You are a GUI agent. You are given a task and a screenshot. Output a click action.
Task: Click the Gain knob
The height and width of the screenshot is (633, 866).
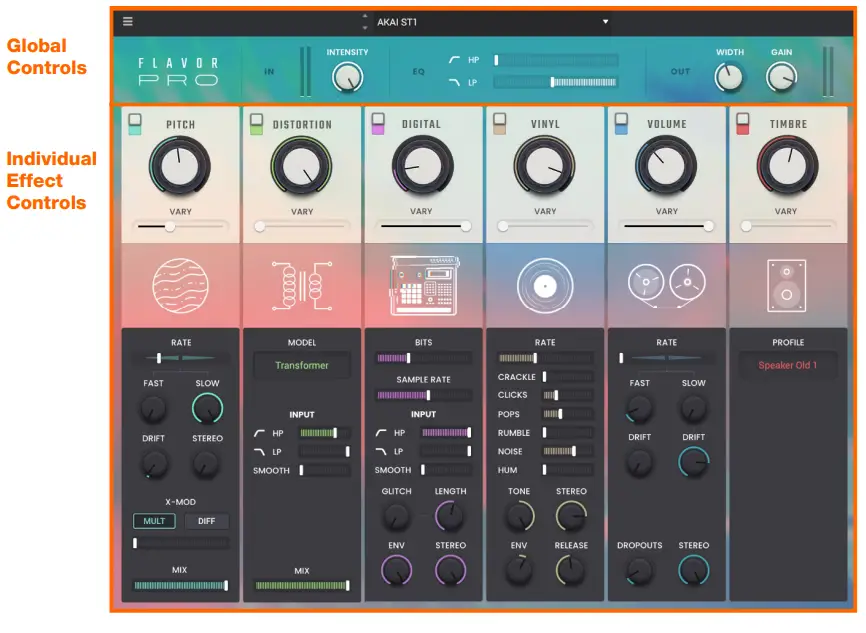click(781, 77)
